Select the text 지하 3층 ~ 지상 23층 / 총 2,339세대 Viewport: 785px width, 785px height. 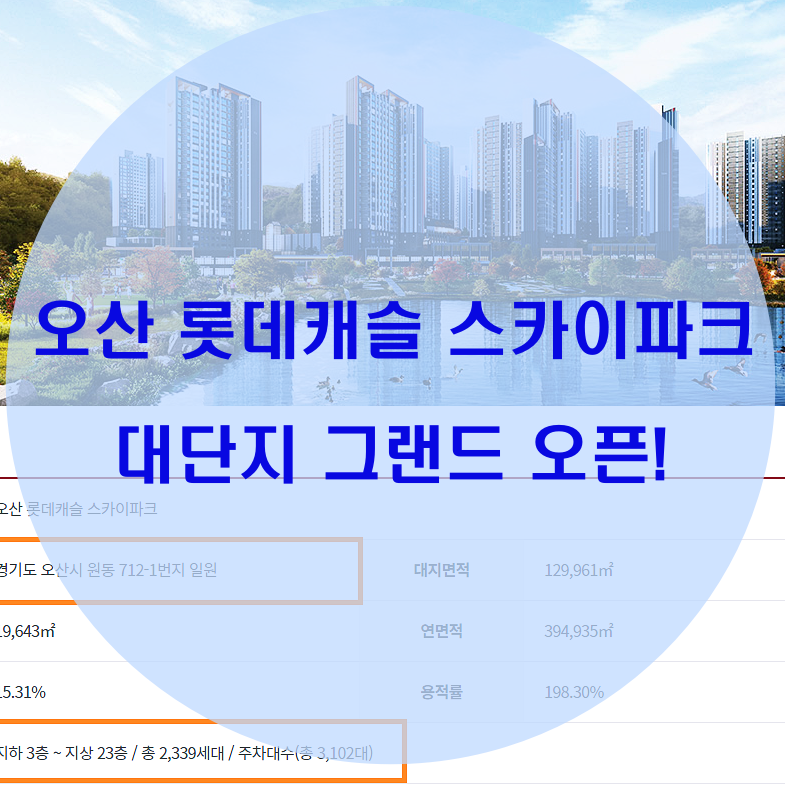tap(112, 753)
